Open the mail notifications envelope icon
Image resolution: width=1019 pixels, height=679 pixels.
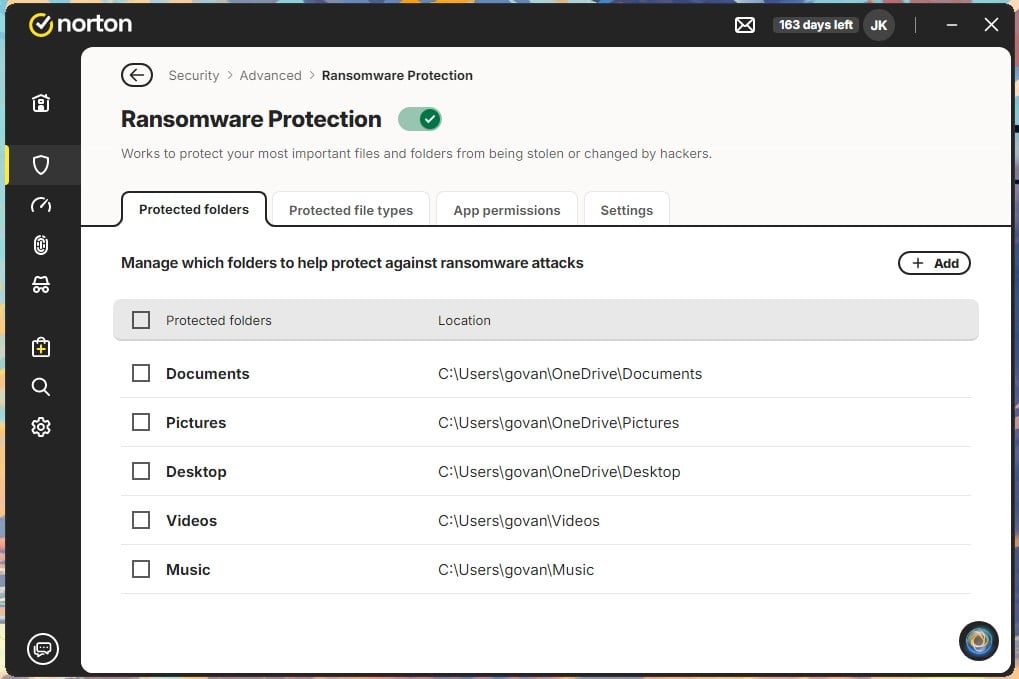click(x=745, y=25)
